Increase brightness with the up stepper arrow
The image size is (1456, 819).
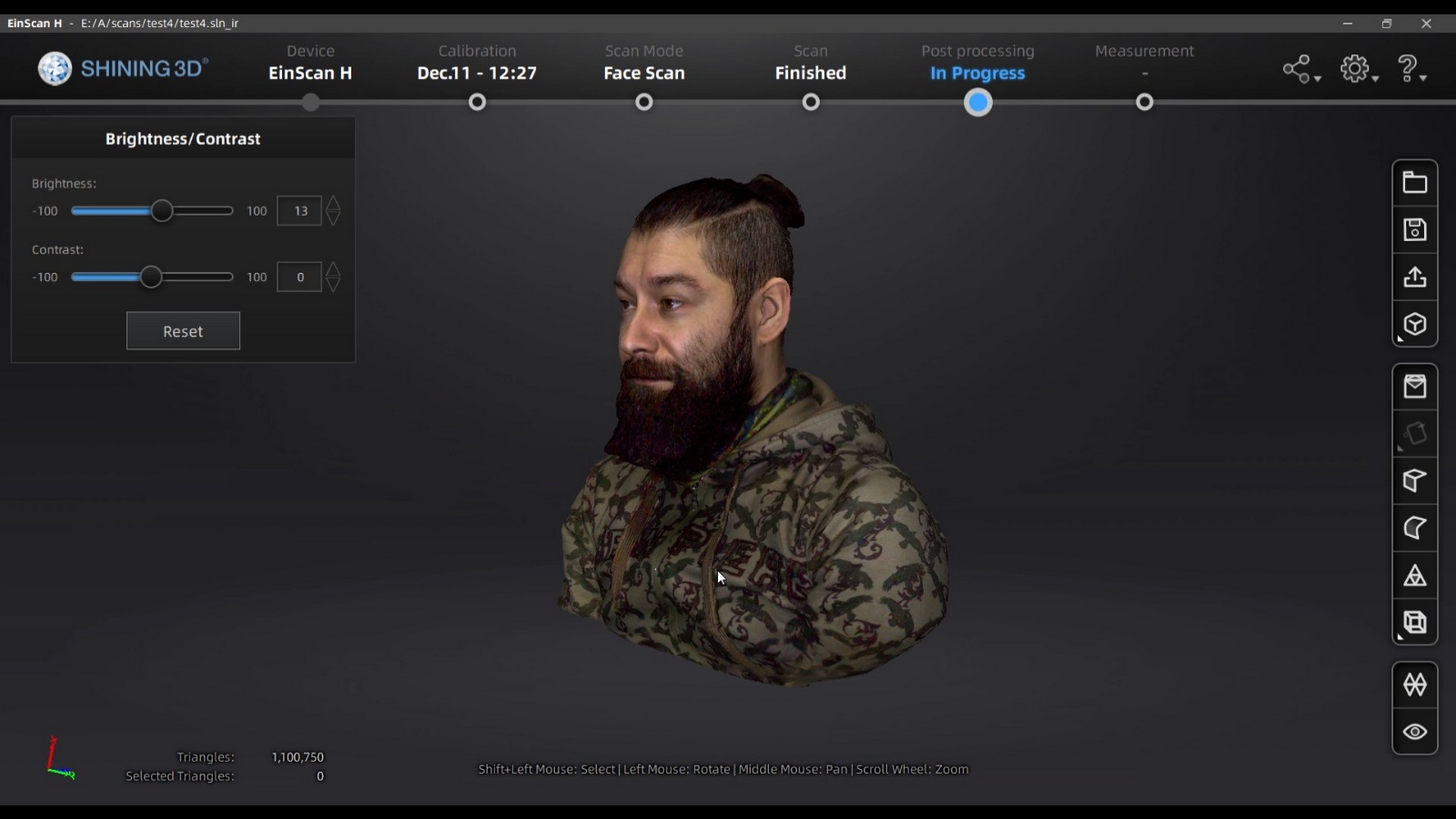pos(333,202)
